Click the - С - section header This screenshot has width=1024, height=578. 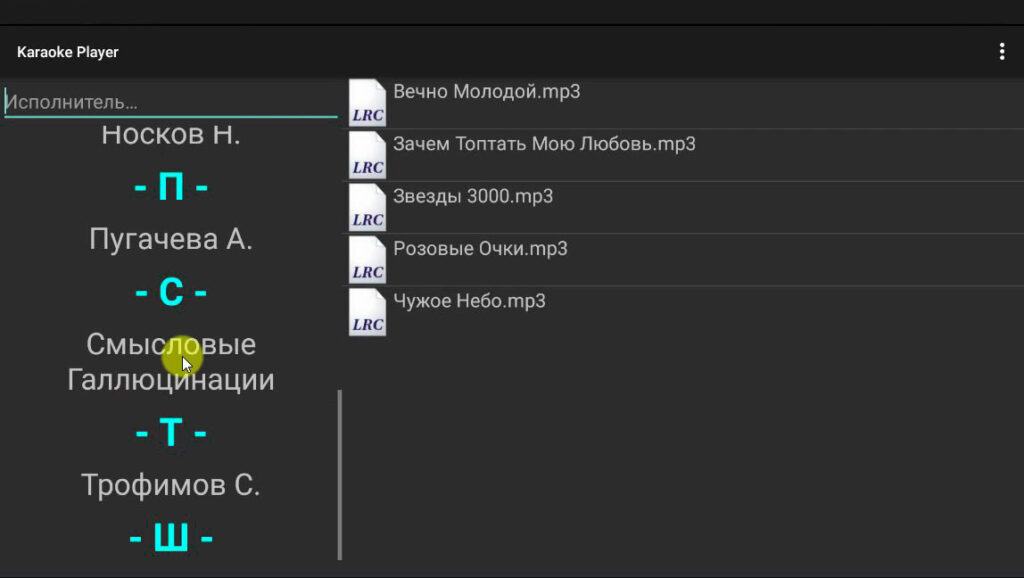[x=170, y=292]
